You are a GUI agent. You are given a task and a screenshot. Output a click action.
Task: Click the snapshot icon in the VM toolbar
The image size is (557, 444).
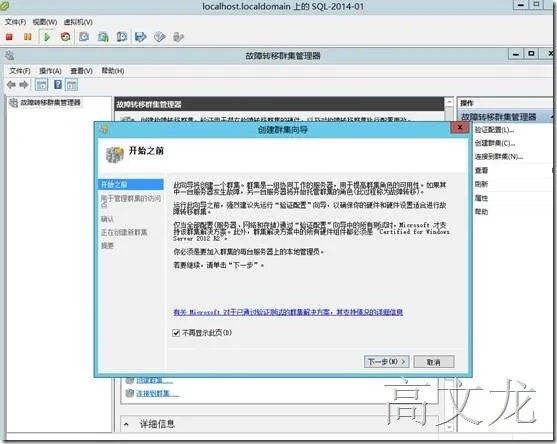[x=84, y=37]
